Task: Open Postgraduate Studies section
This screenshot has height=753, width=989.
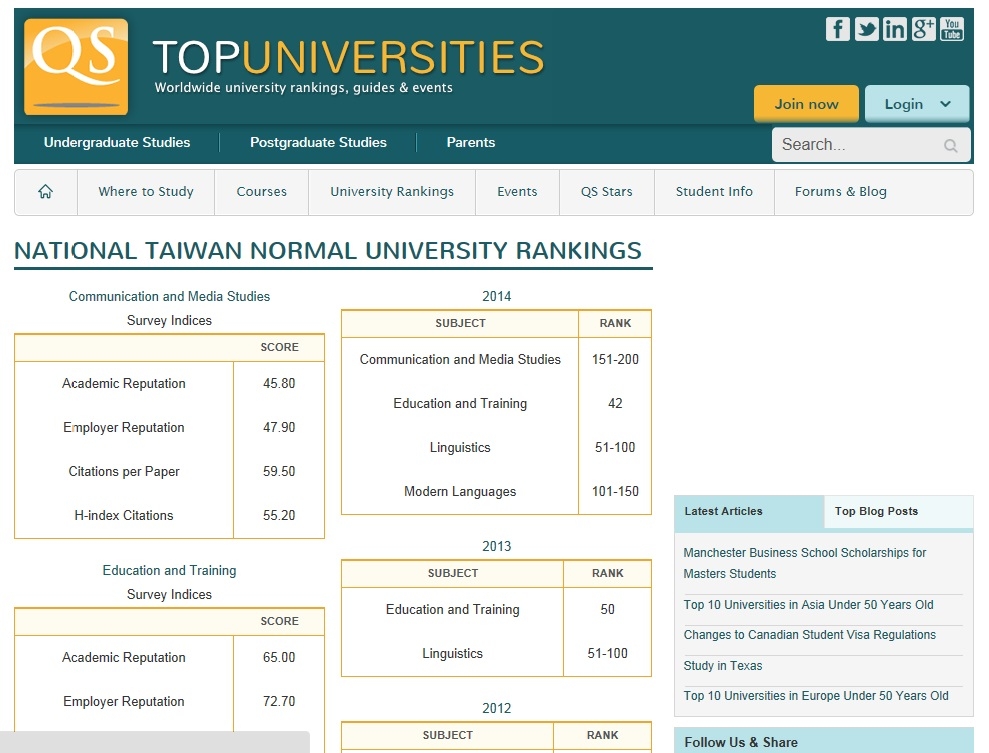Action: 318,143
